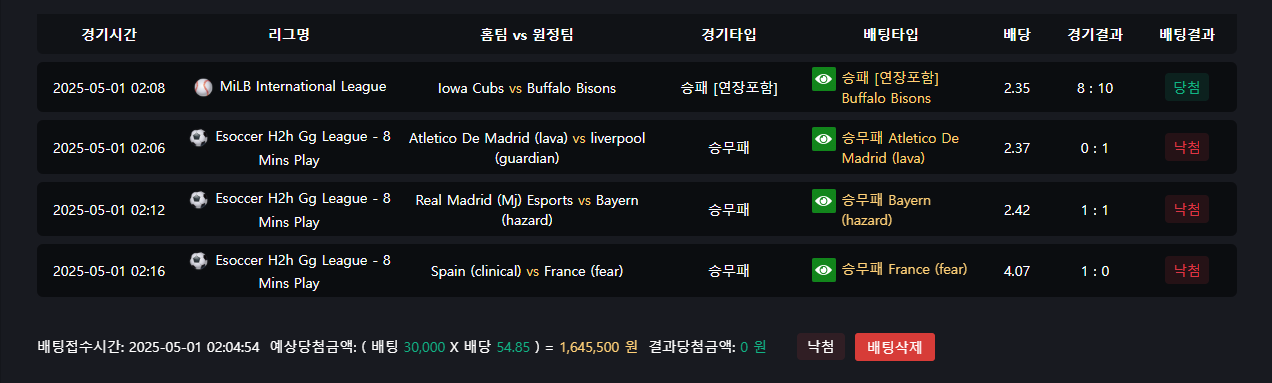
Task: Click the 배팅타입 column header
Action: pyautogui.click(x=890, y=34)
